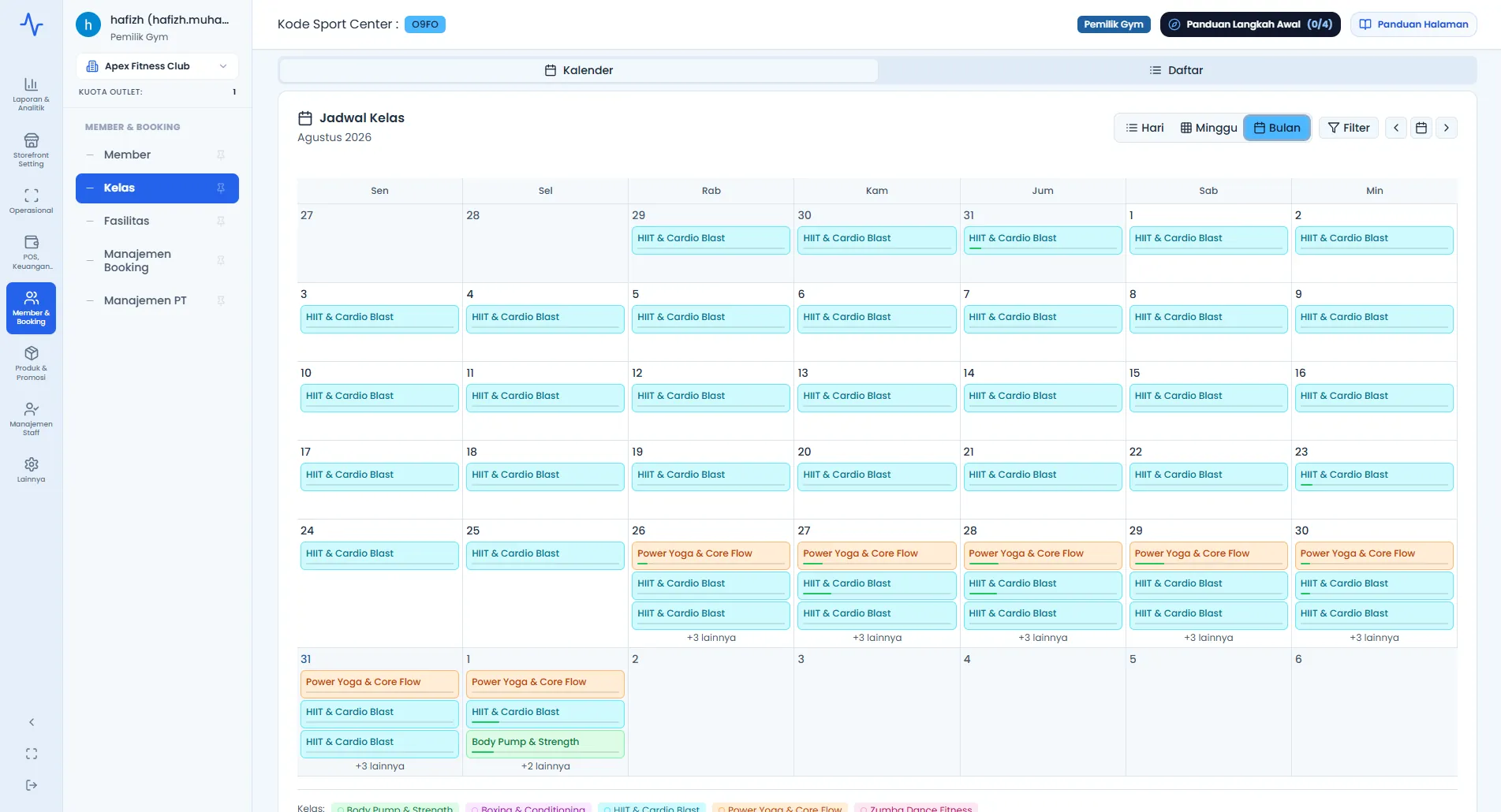Viewport: 1501px width, 812px height.
Task: Switch to the Kalender tab
Action: click(578, 70)
